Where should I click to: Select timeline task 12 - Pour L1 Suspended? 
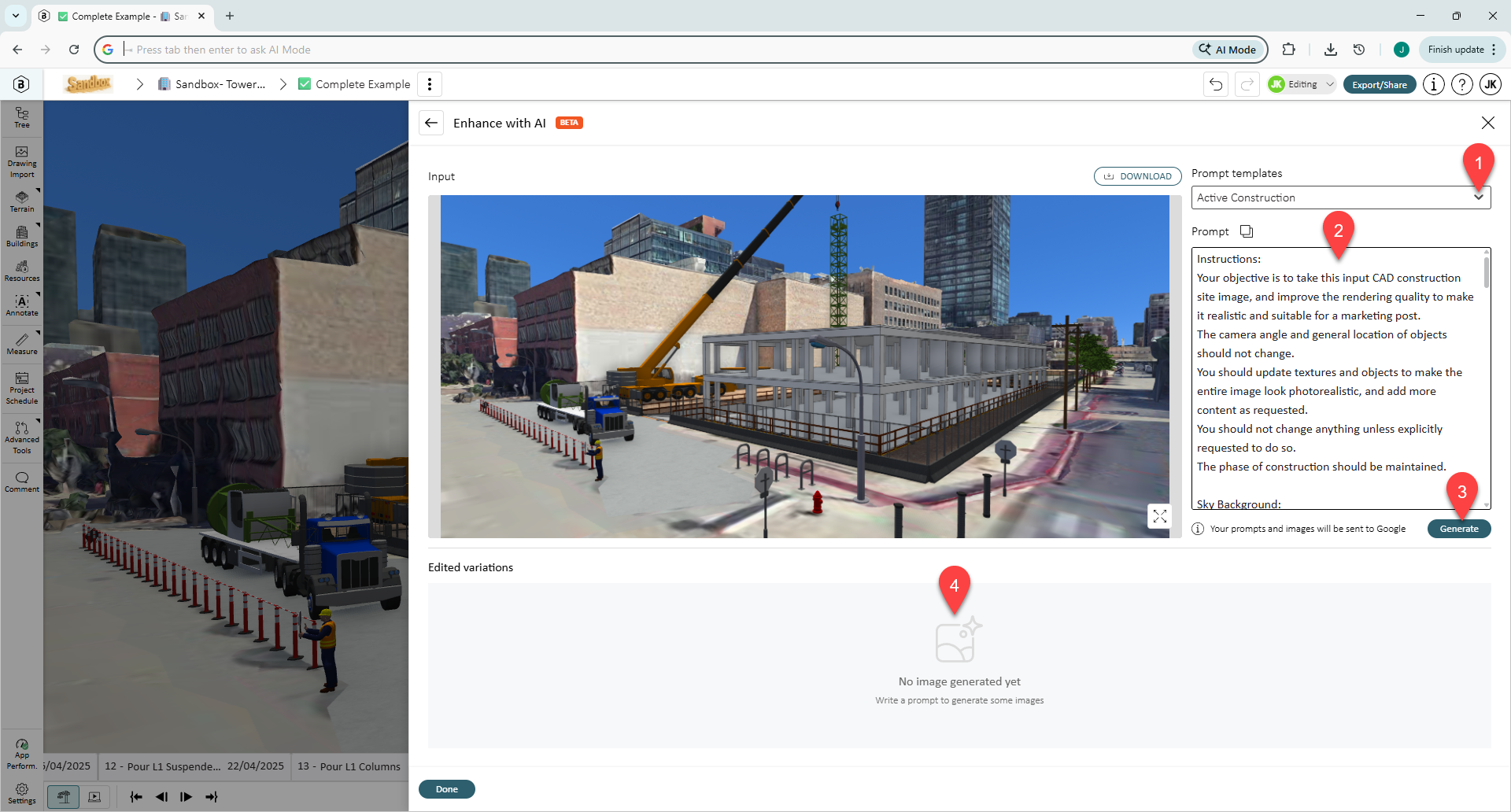[194, 766]
